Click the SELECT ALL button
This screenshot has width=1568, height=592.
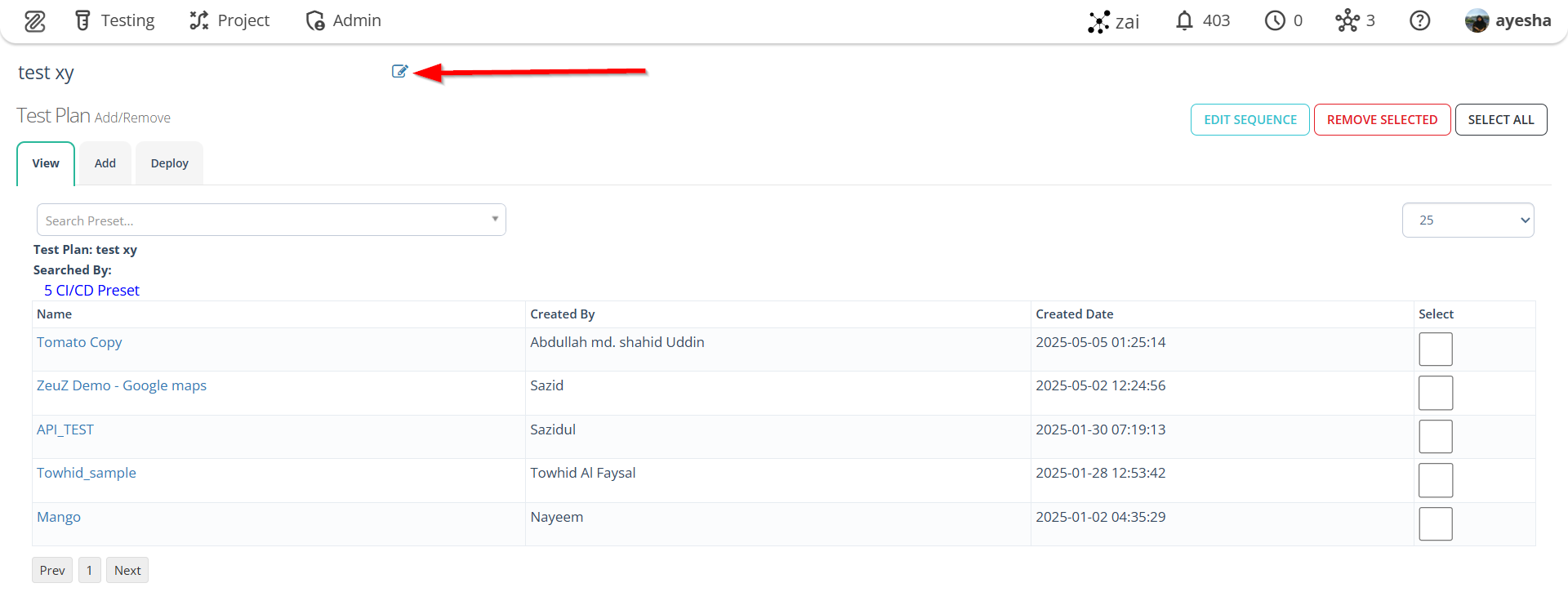(1501, 119)
